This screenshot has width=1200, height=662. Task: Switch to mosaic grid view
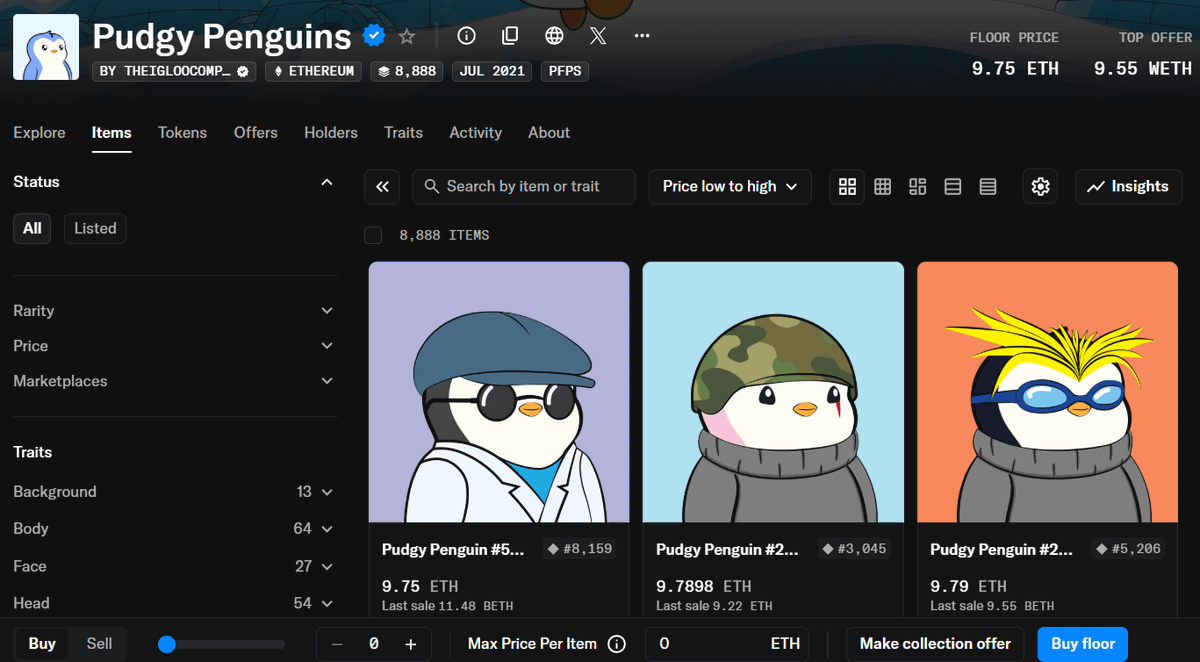918,186
